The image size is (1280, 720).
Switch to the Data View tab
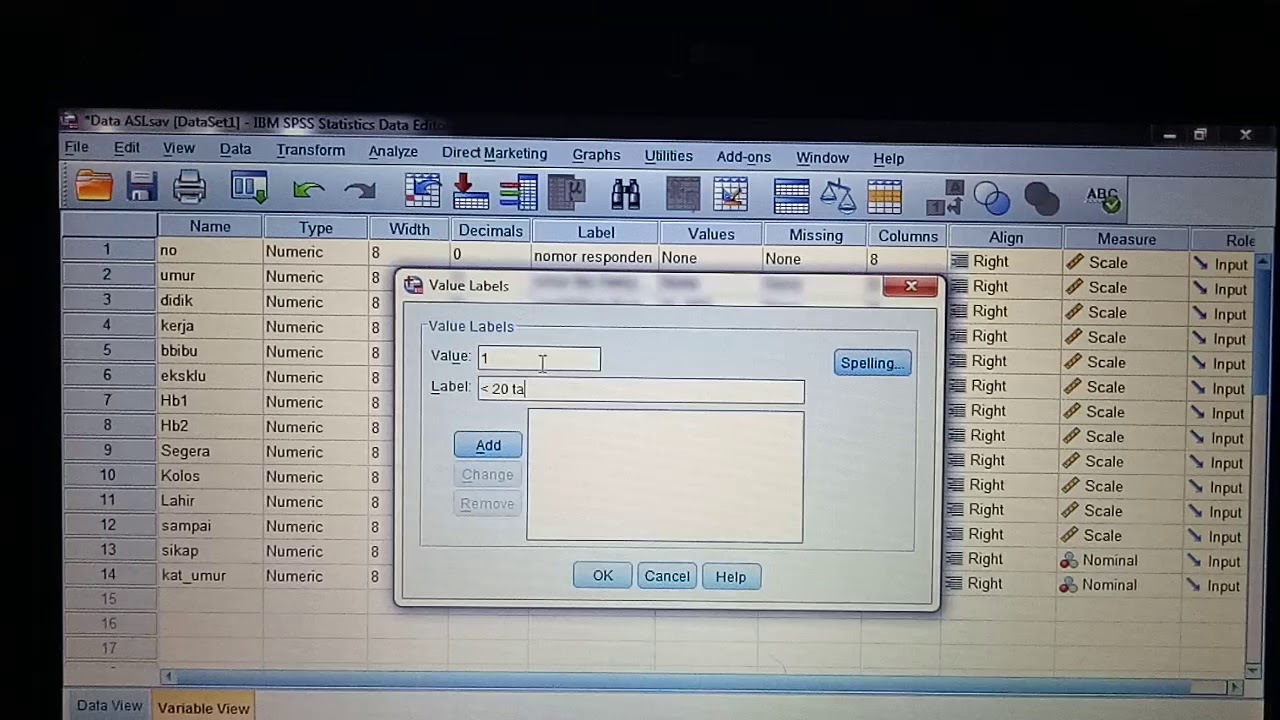109,705
